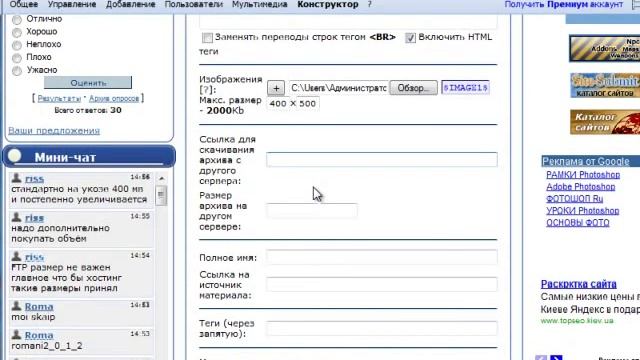Screen dimensions: 640x360
Task: Open riss profile link at 14:56
Action: [34, 179]
